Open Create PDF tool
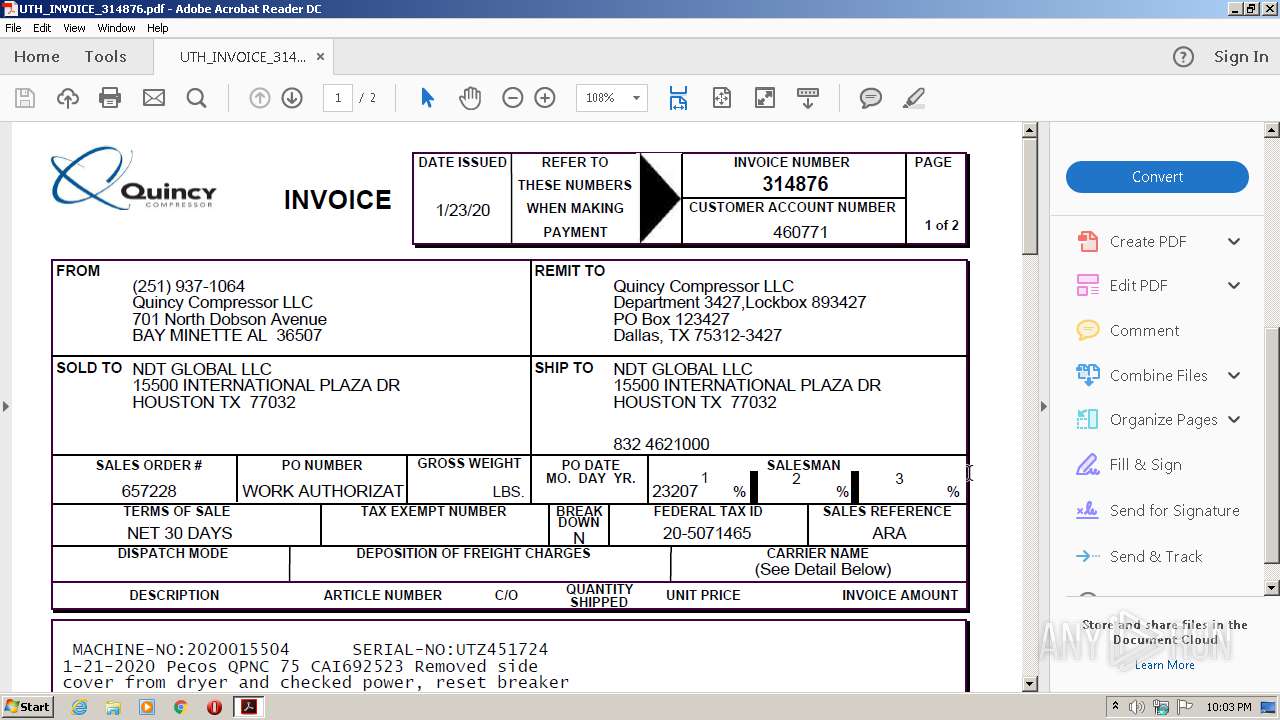Screen dimensions: 1280x720 click(1148, 241)
